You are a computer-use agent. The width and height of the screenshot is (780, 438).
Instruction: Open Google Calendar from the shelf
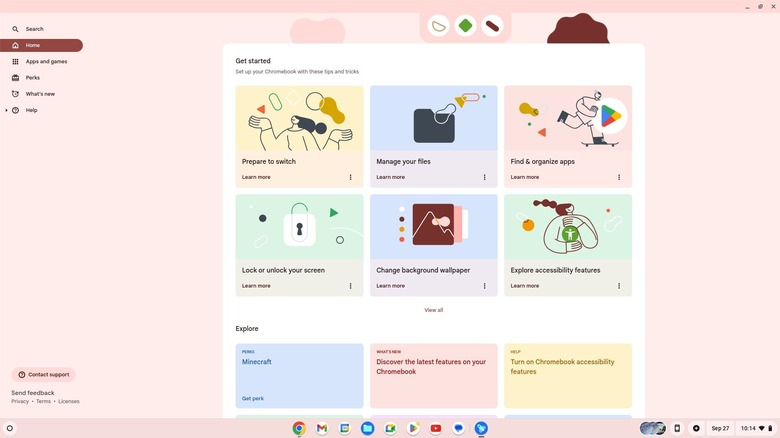(345, 428)
